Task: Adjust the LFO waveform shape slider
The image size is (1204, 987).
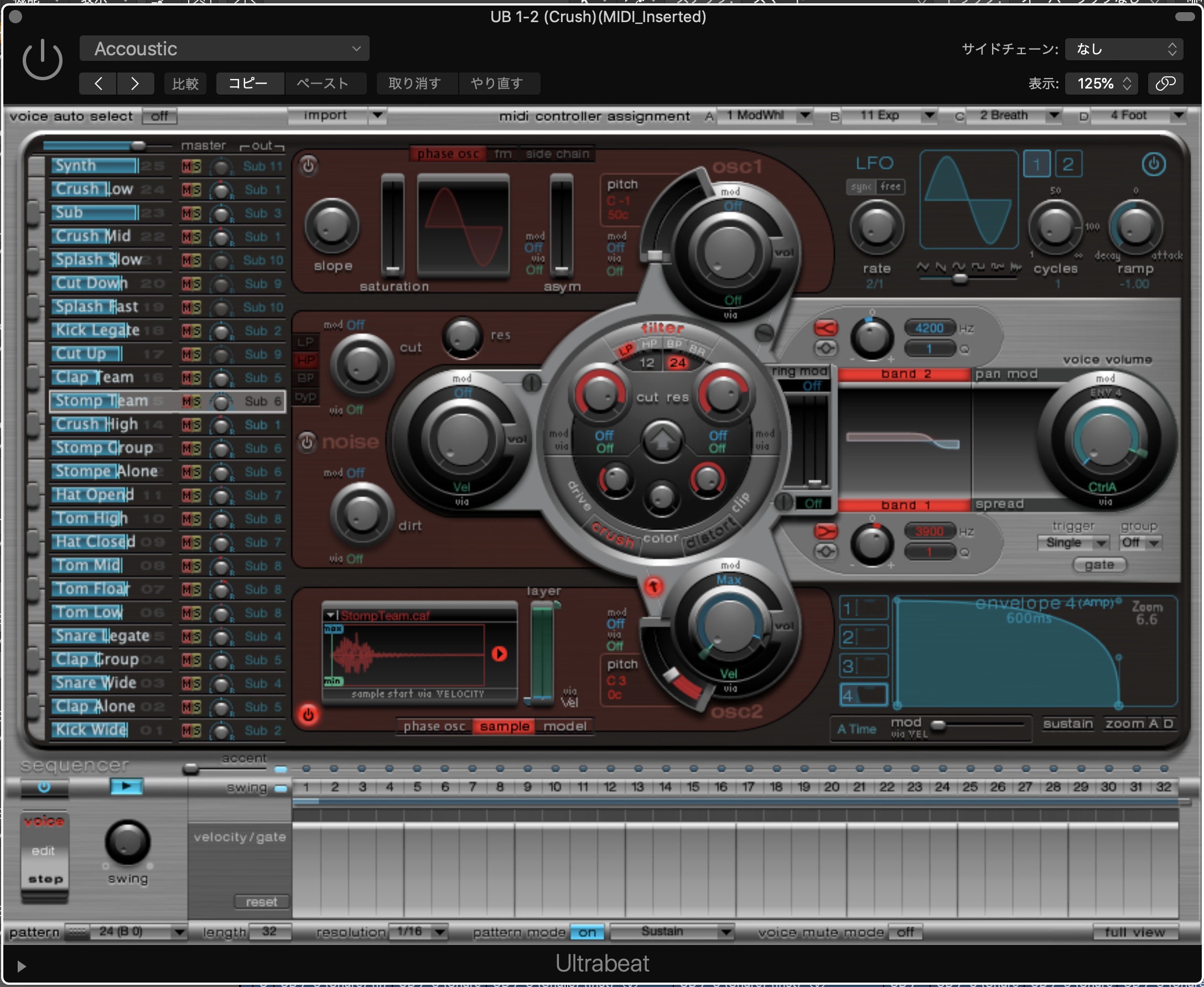Action: pos(959,278)
